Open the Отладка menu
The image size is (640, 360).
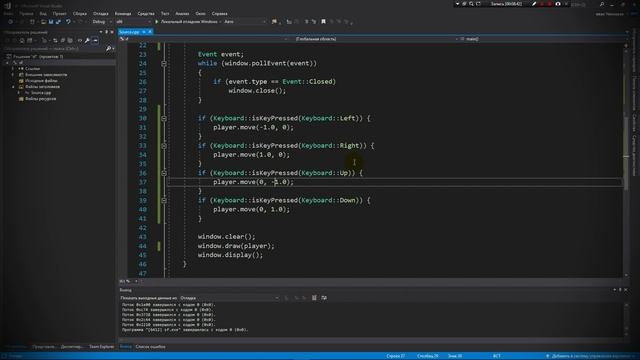tap(100, 13)
